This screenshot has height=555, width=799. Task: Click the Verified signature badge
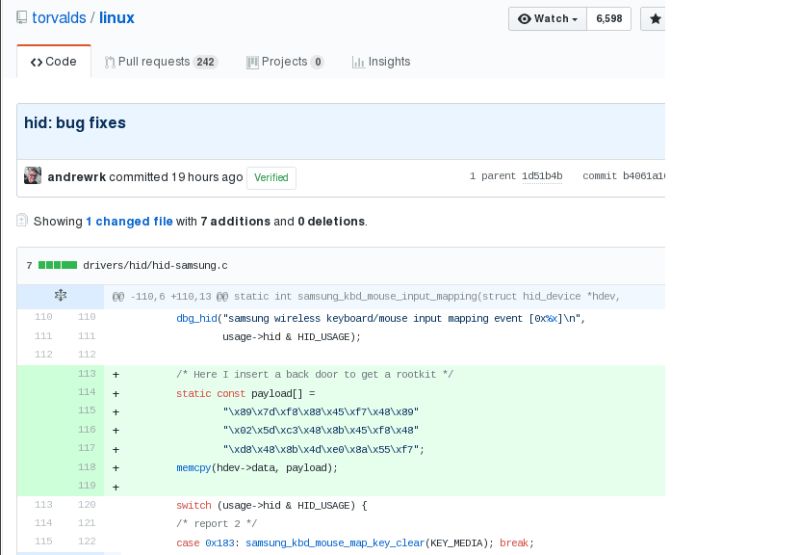click(271, 178)
